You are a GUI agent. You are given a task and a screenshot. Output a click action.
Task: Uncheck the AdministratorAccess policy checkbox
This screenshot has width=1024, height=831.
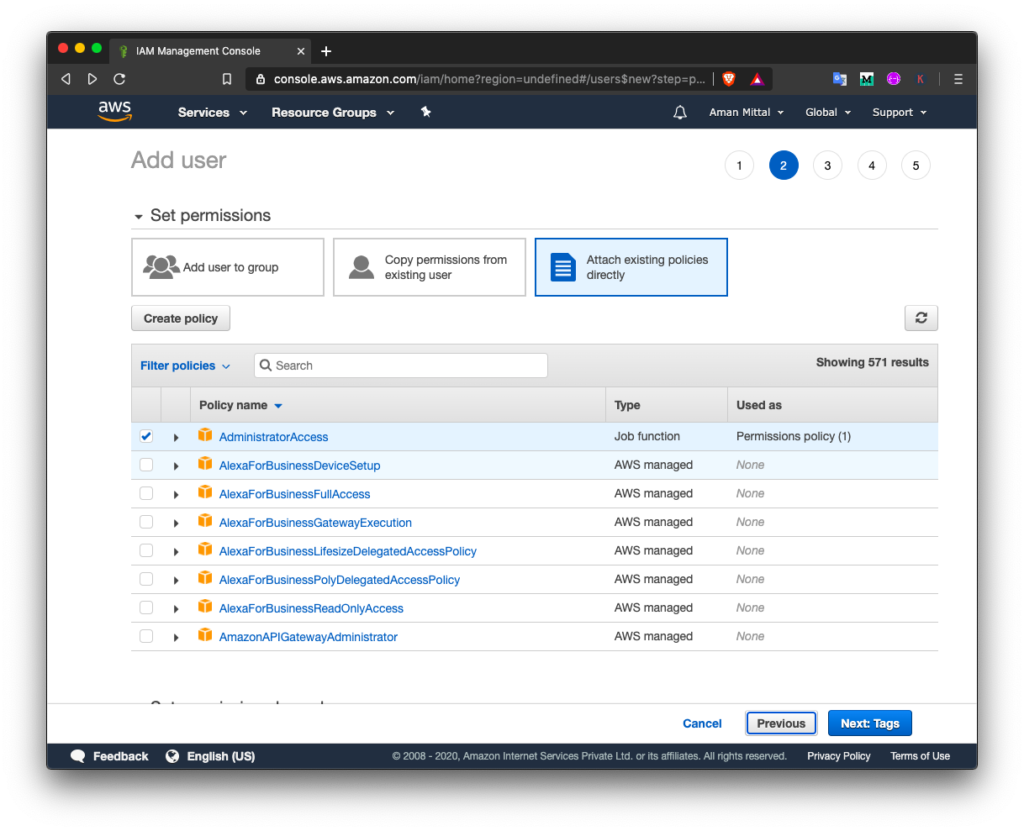(147, 436)
